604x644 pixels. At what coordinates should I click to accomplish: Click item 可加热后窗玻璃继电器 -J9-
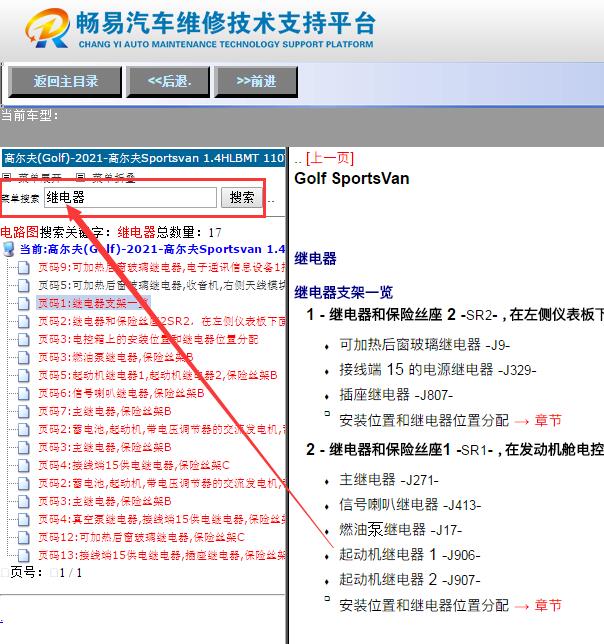tap(425, 345)
